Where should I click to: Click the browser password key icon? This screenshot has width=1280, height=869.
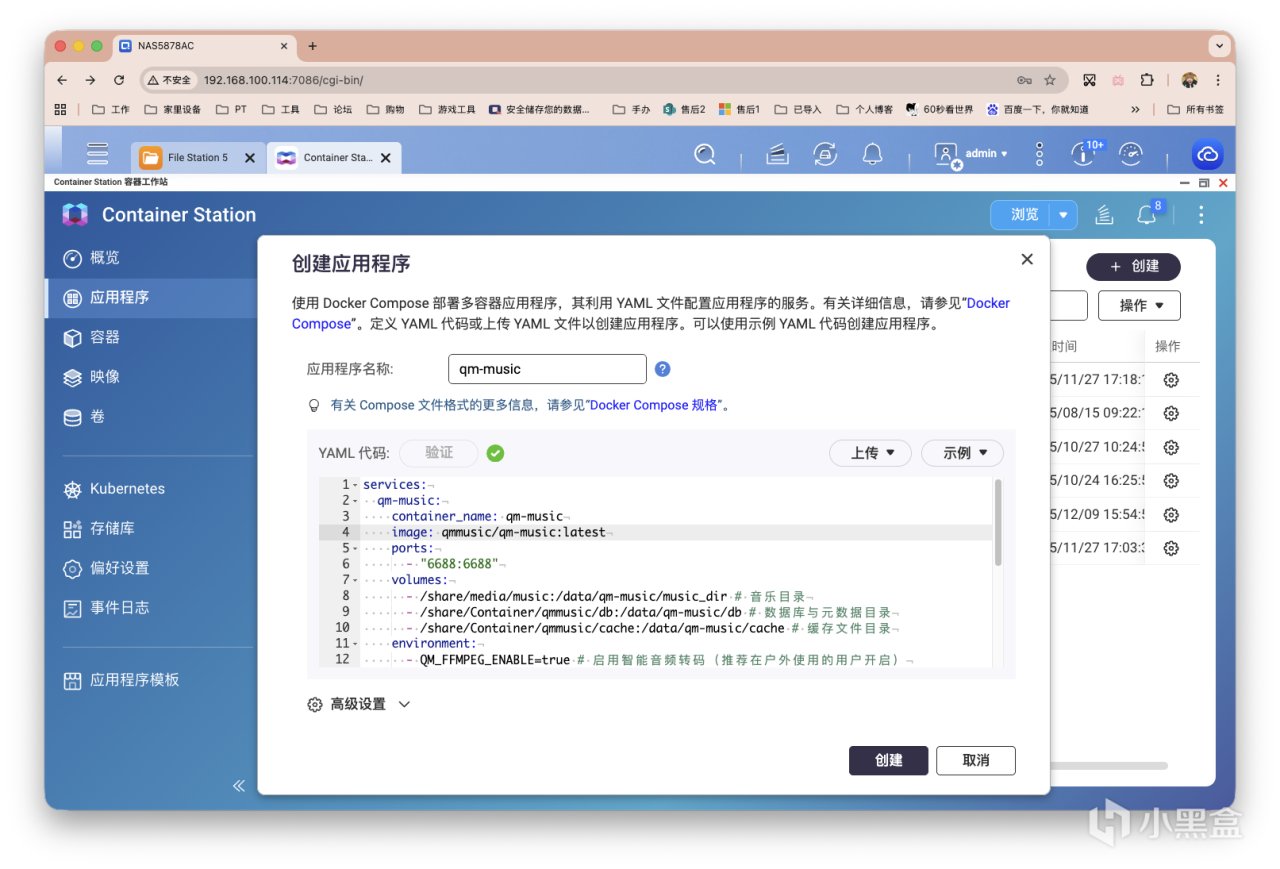(x=1024, y=80)
